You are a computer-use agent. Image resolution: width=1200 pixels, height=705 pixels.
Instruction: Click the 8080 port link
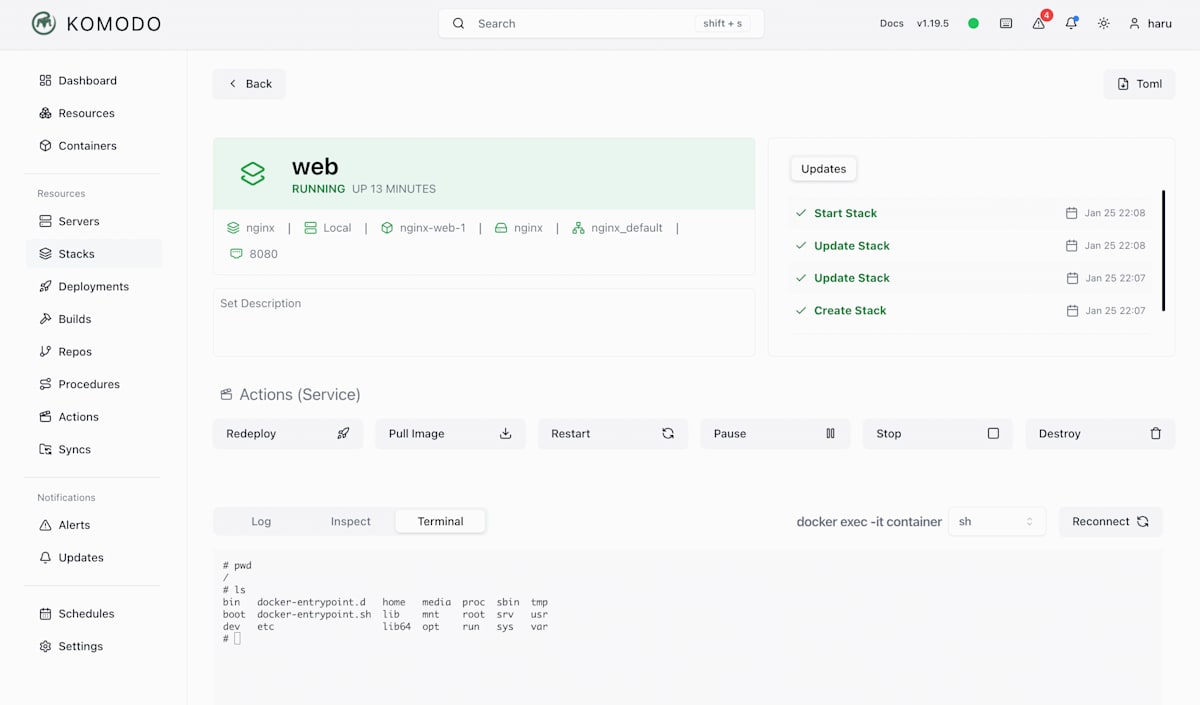tap(254, 254)
